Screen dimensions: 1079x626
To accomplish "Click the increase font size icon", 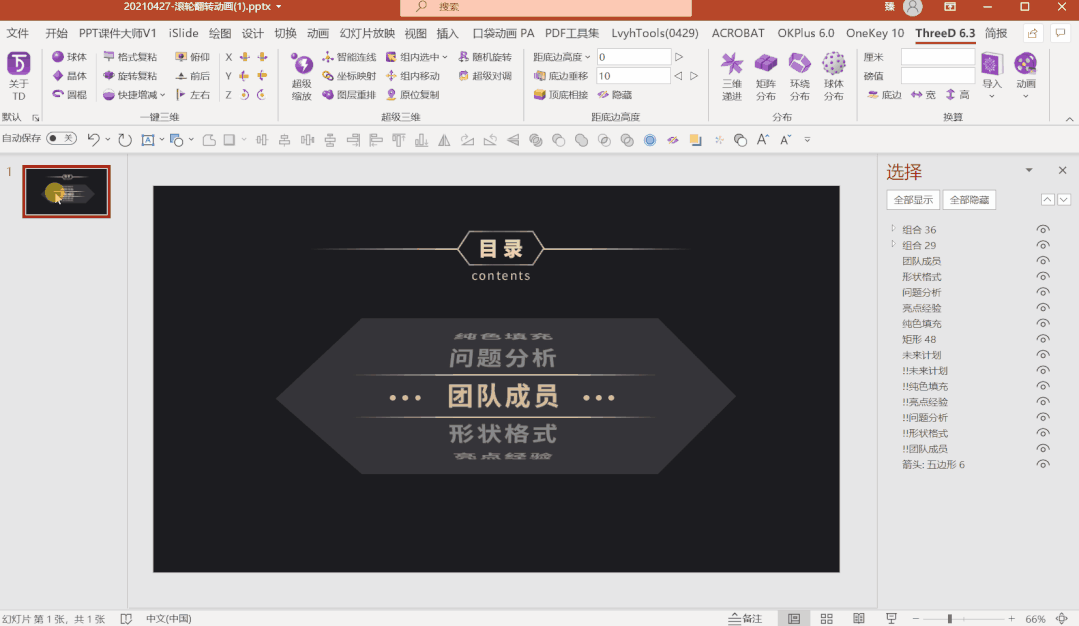I will click(x=762, y=140).
